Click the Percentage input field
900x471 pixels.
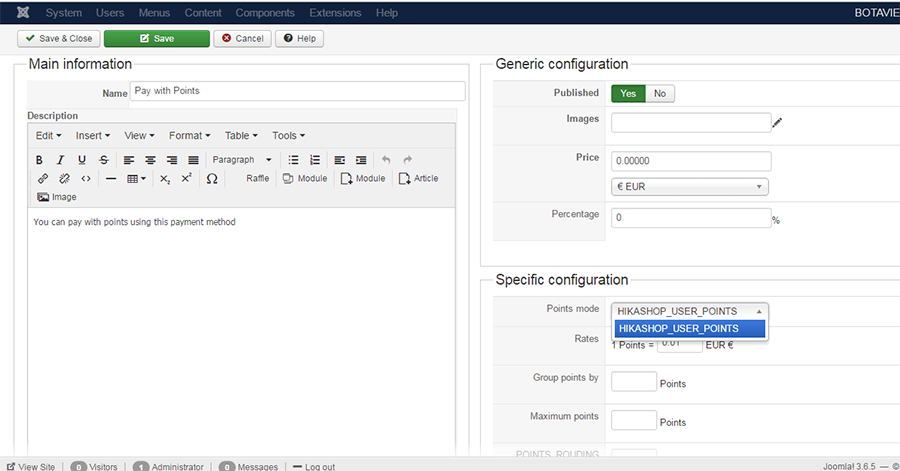[x=691, y=218]
